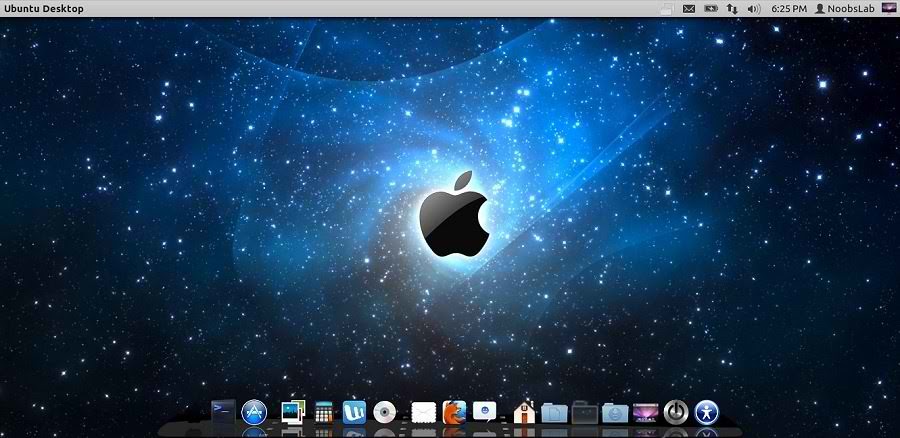
Task: Open the network up/down arrows indicator
Action: click(x=732, y=9)
